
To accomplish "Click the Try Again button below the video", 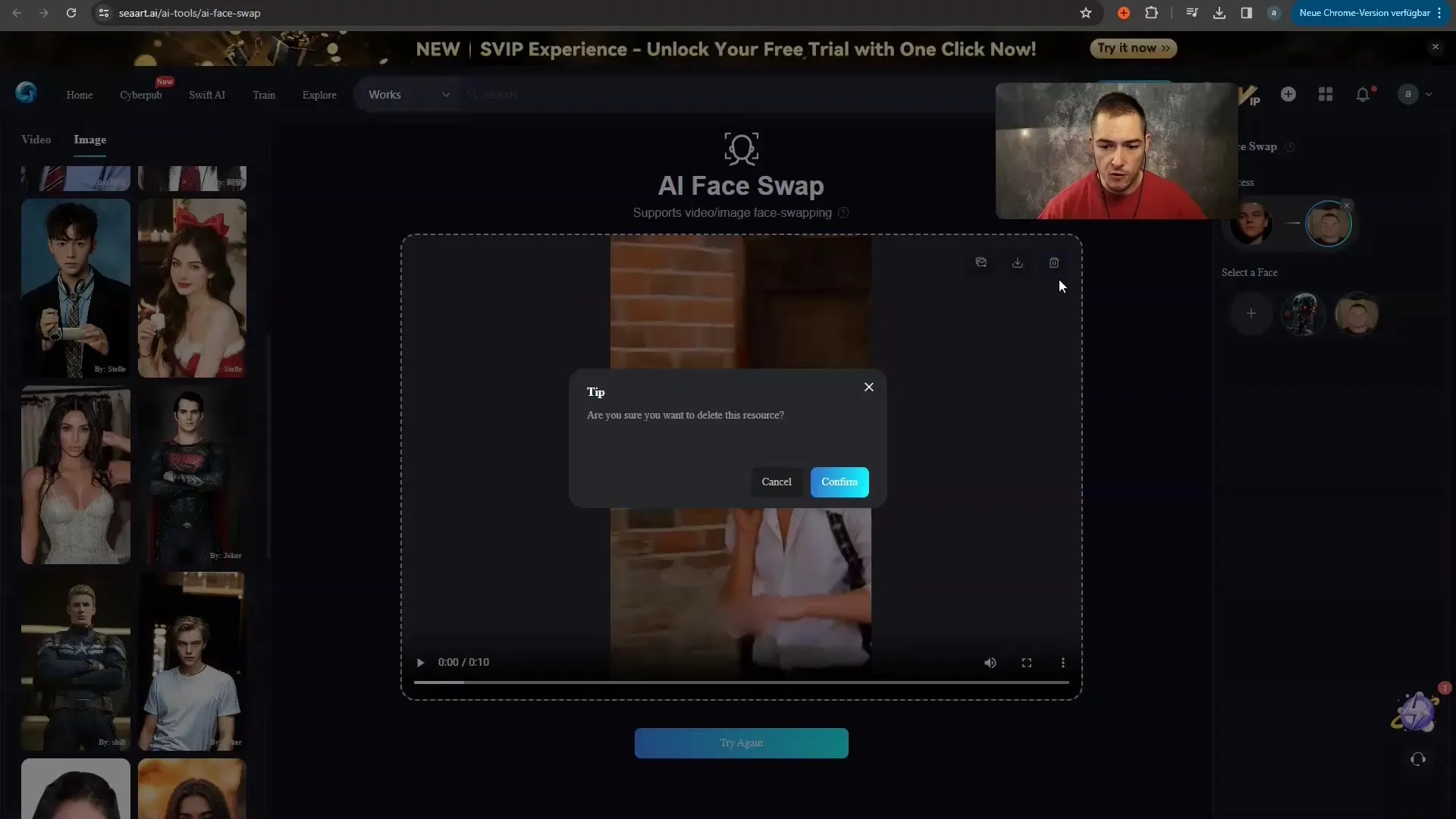I will point(741,743).
